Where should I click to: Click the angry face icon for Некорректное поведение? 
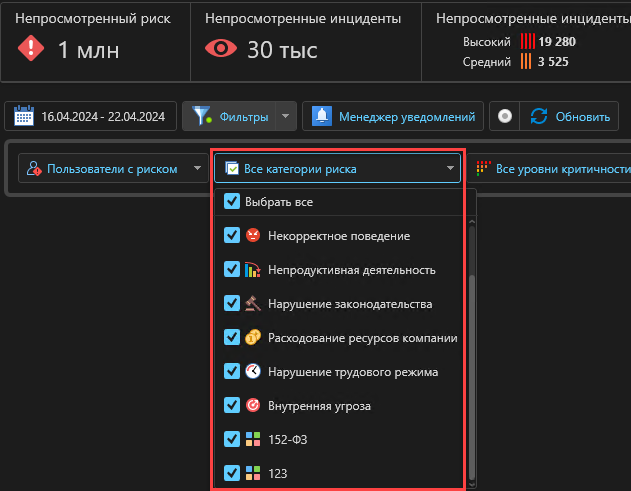(253, 235)
